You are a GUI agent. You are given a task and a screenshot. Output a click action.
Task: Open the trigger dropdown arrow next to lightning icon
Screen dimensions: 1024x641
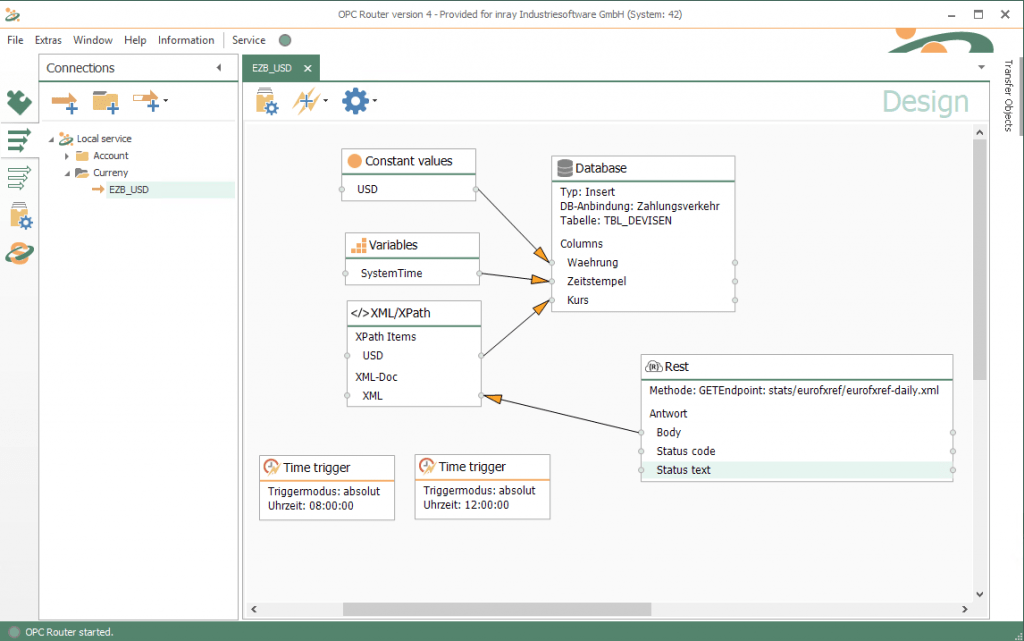(325, 101)
